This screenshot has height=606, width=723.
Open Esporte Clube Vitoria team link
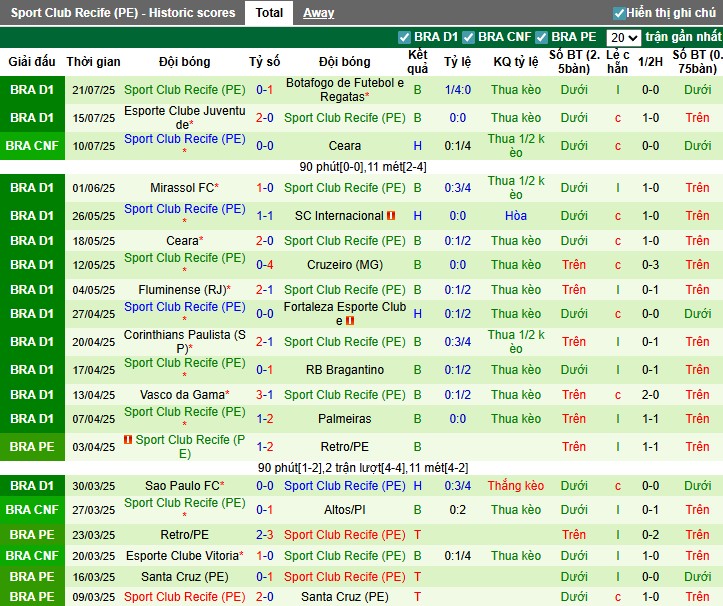(182, 556)
